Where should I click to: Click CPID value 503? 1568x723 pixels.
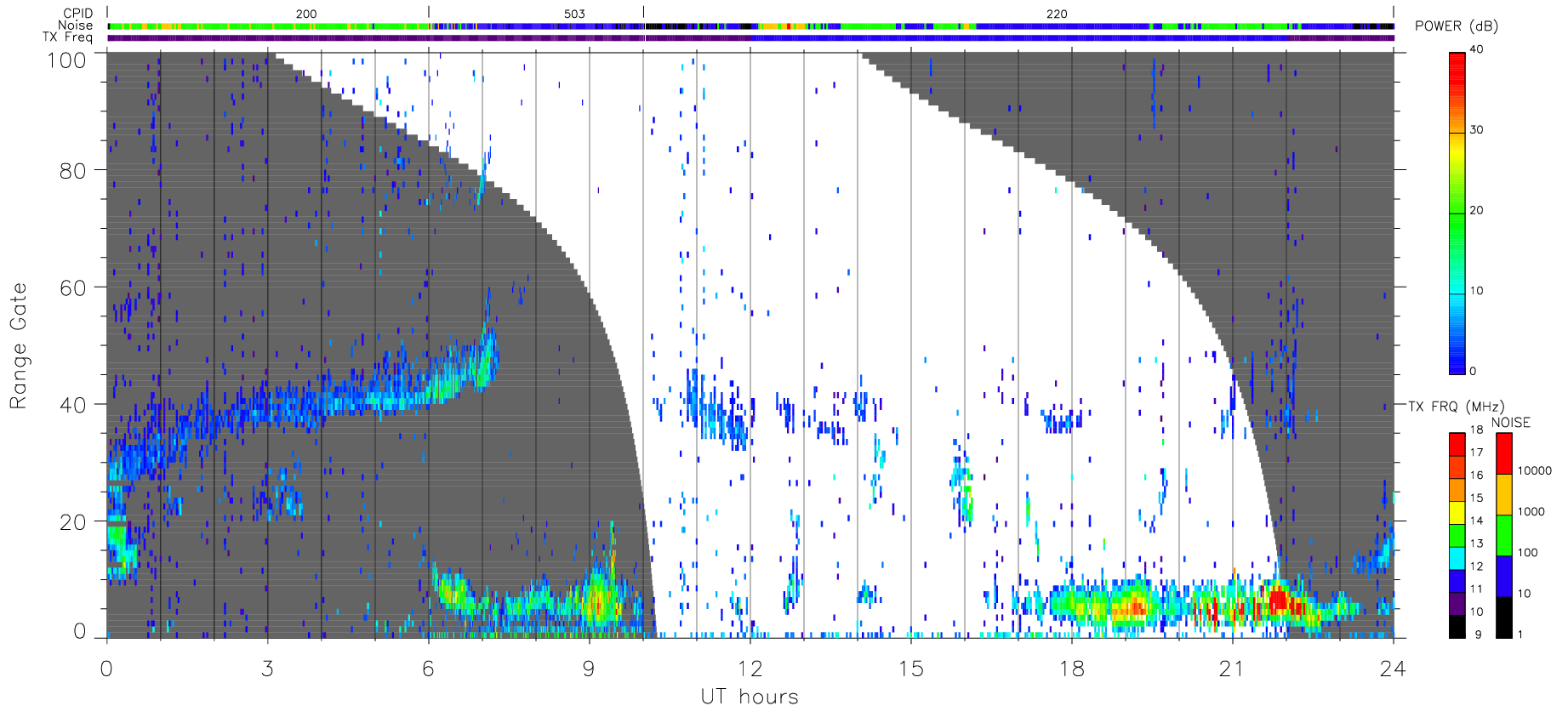(574, 14)
